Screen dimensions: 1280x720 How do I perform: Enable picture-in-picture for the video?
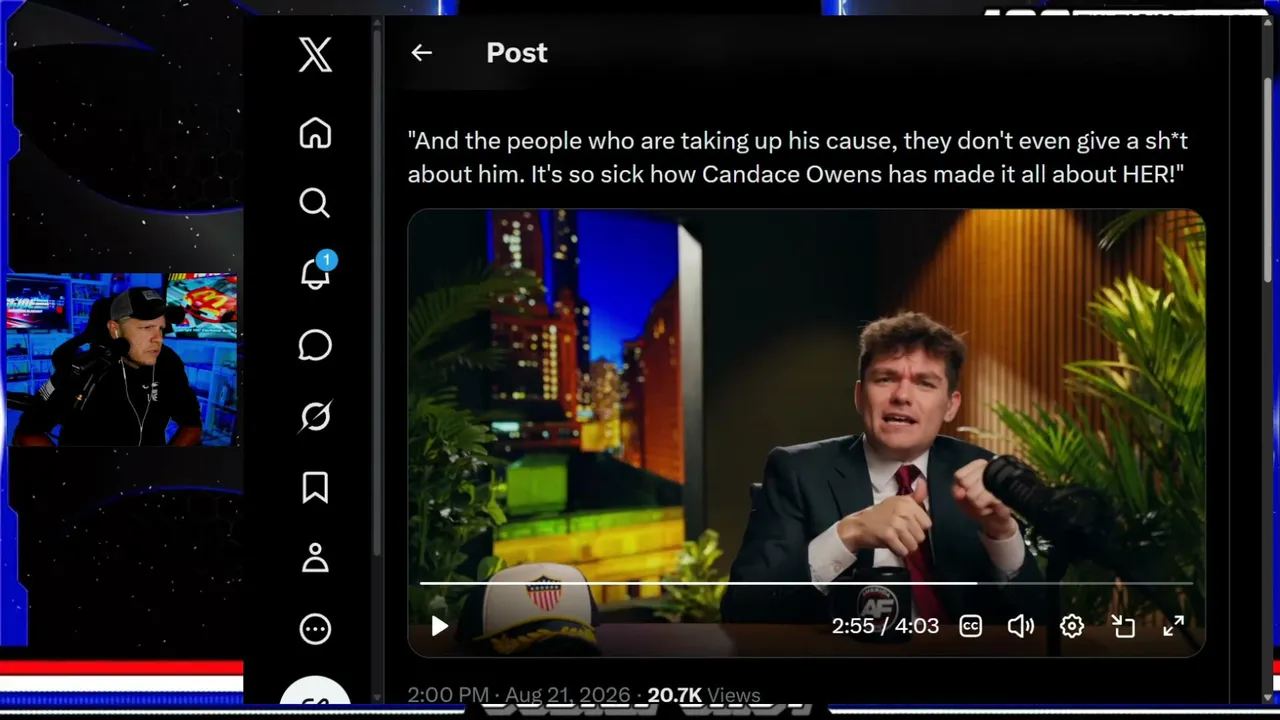click(x=1123, y=626)
